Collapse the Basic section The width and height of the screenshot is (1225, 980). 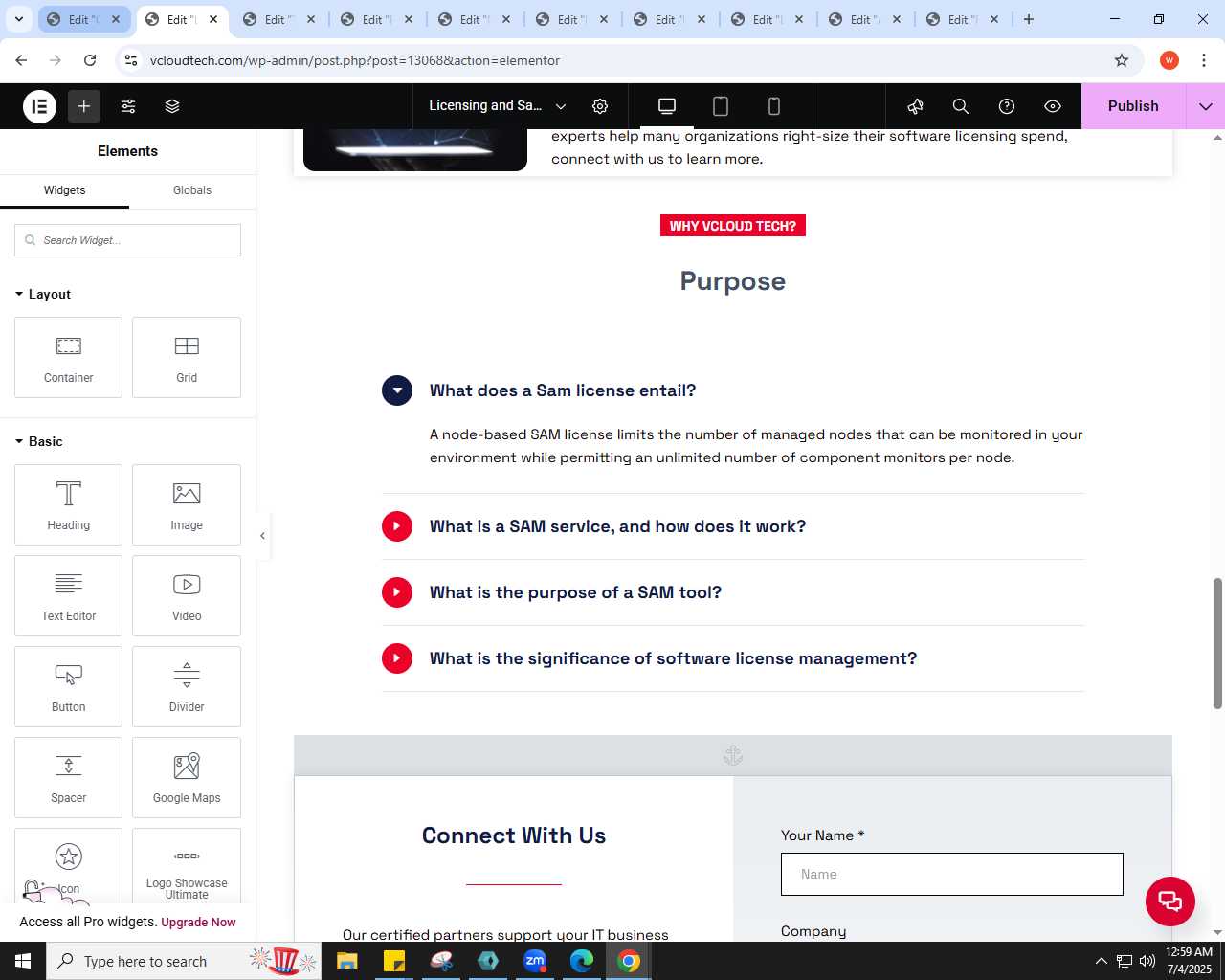[x=39, y=441]
